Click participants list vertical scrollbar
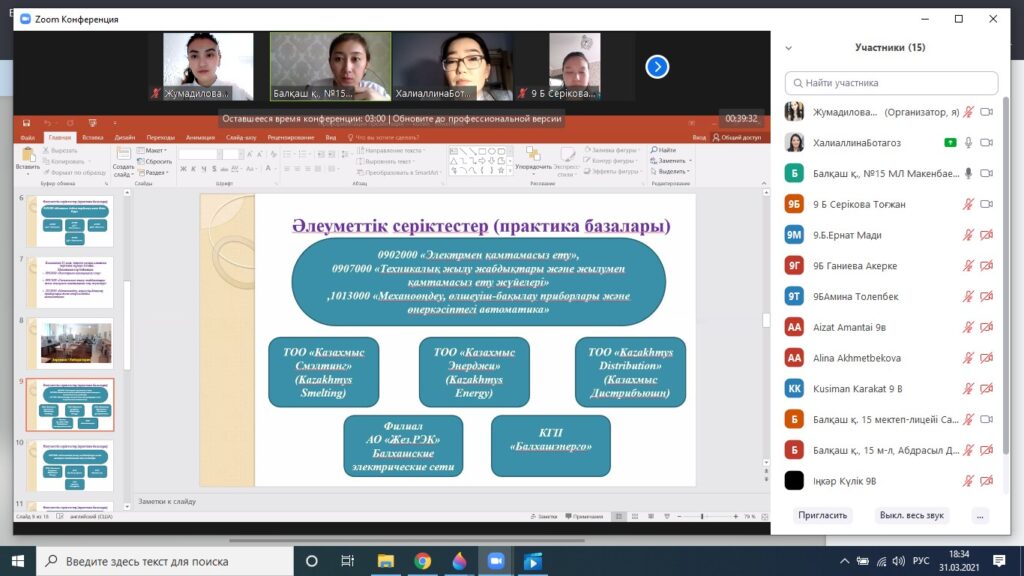The height and width of the screenshot is (576, 1024). pyautogui.click(x=1006, y=274)
